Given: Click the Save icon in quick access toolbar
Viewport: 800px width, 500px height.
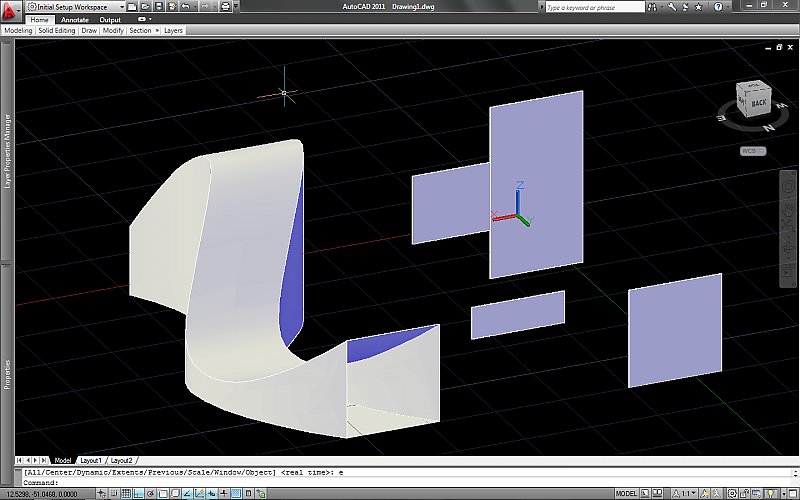Looking at the screenshot, I should click(159, 7).
